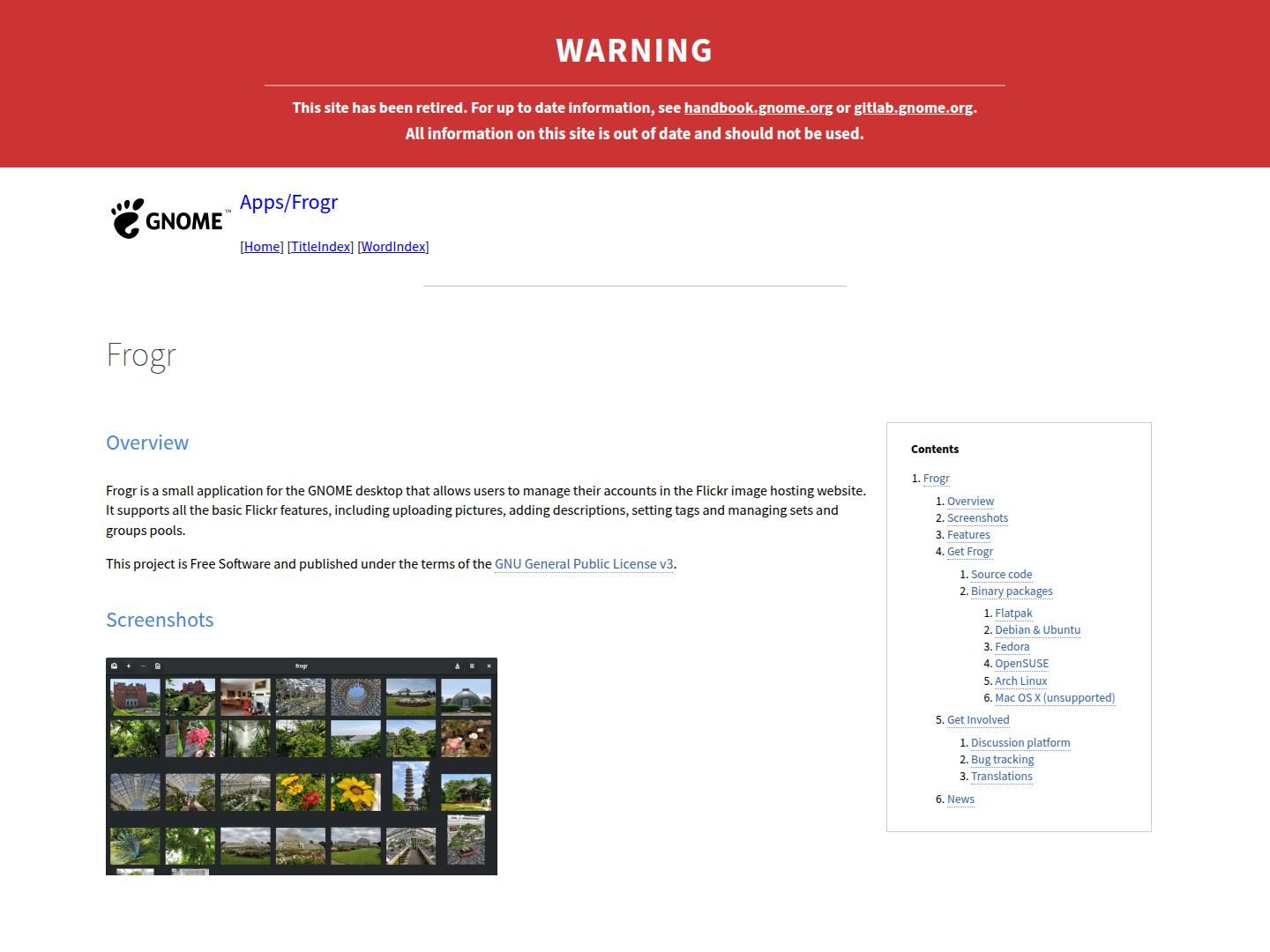Click the WARNING banner title
The image size is (1270, 952).
pos(635,50)
